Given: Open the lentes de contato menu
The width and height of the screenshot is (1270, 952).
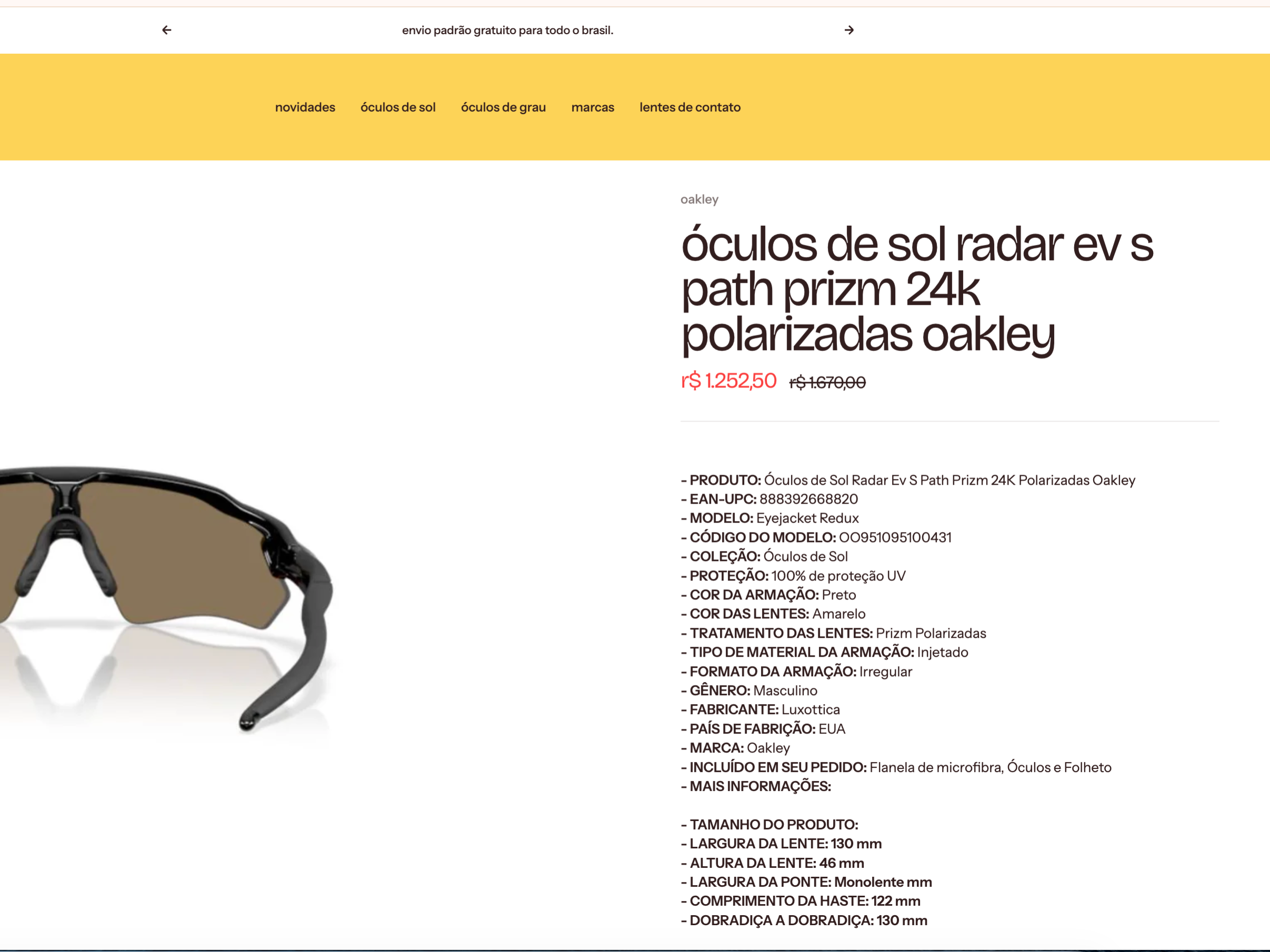Looking at the screenshot, I should pyautogui.click(x=690, y=107).
